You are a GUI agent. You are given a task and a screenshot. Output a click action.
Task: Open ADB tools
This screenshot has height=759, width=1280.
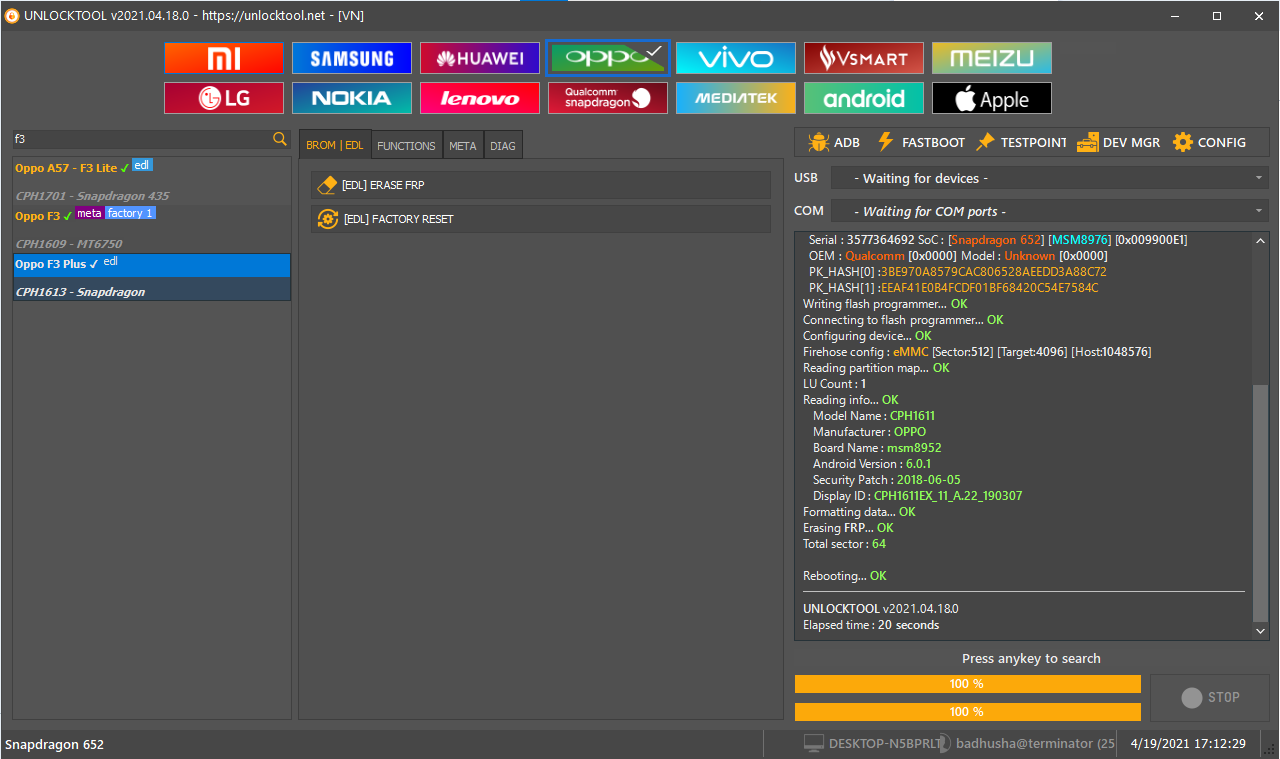(833, 142)
